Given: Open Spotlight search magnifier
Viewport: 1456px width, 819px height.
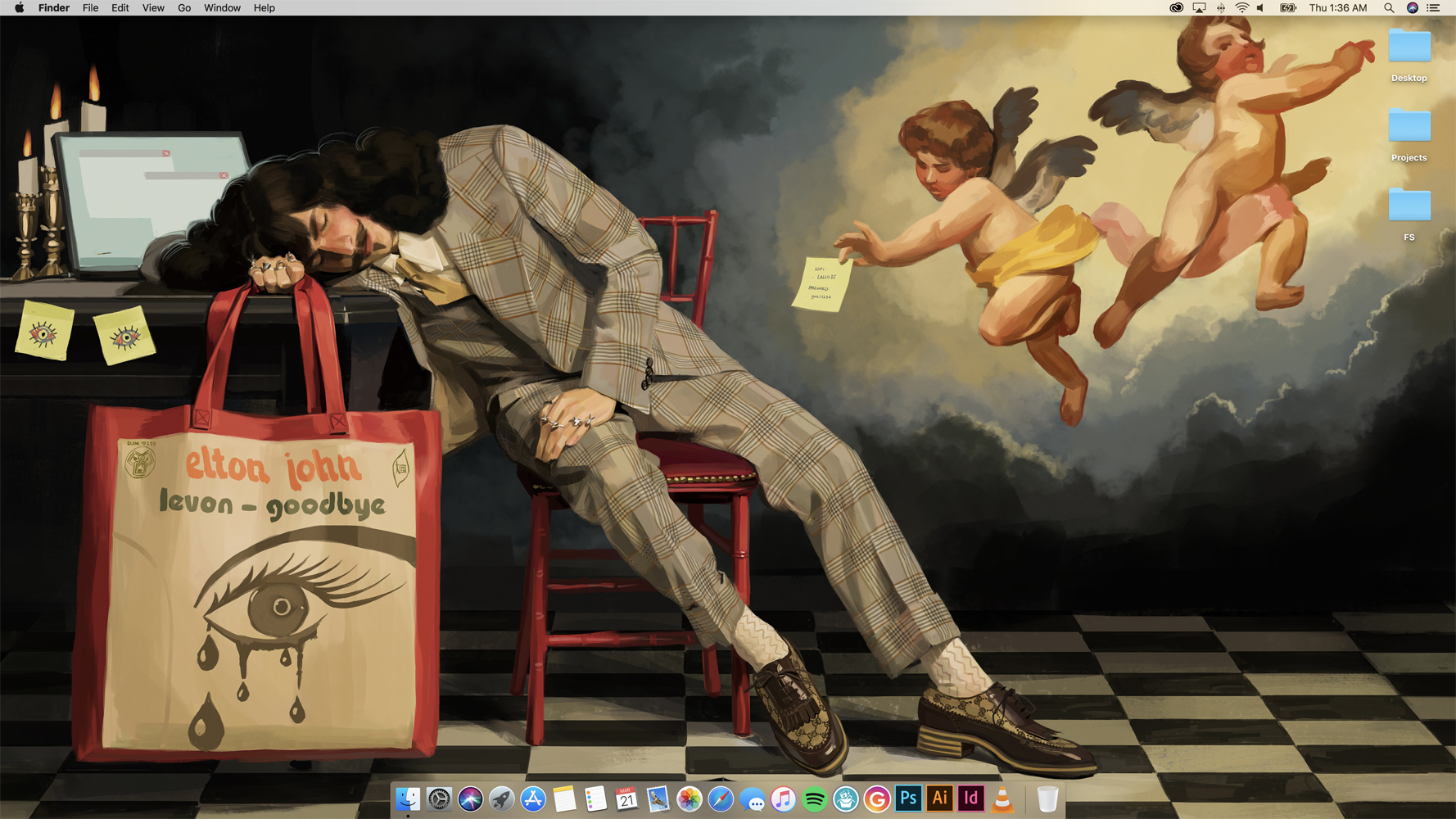Looking at the screenshot, I should [x=1389, y=7].
